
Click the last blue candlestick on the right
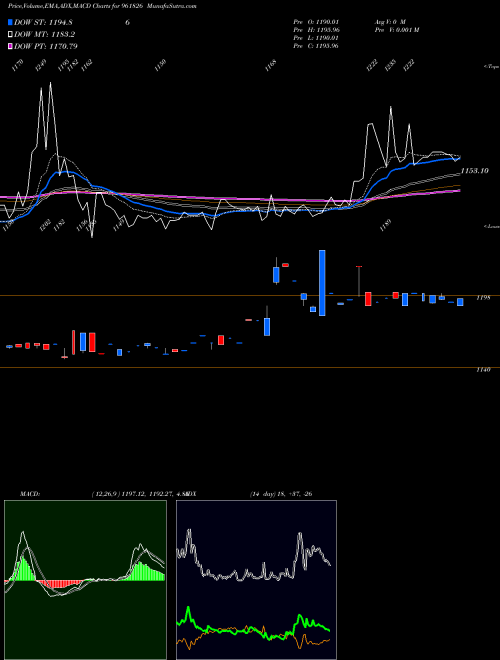click(460, 302)
